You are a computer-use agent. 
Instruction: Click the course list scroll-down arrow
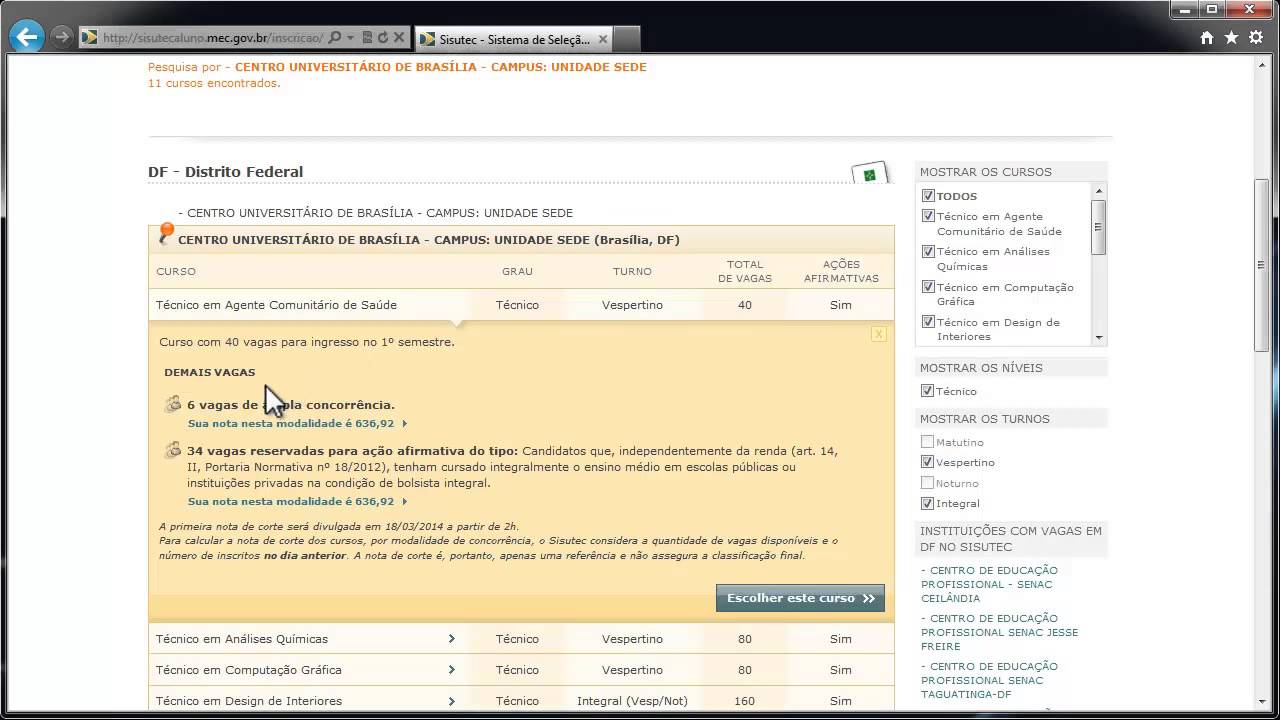[x=1098, y=338]
